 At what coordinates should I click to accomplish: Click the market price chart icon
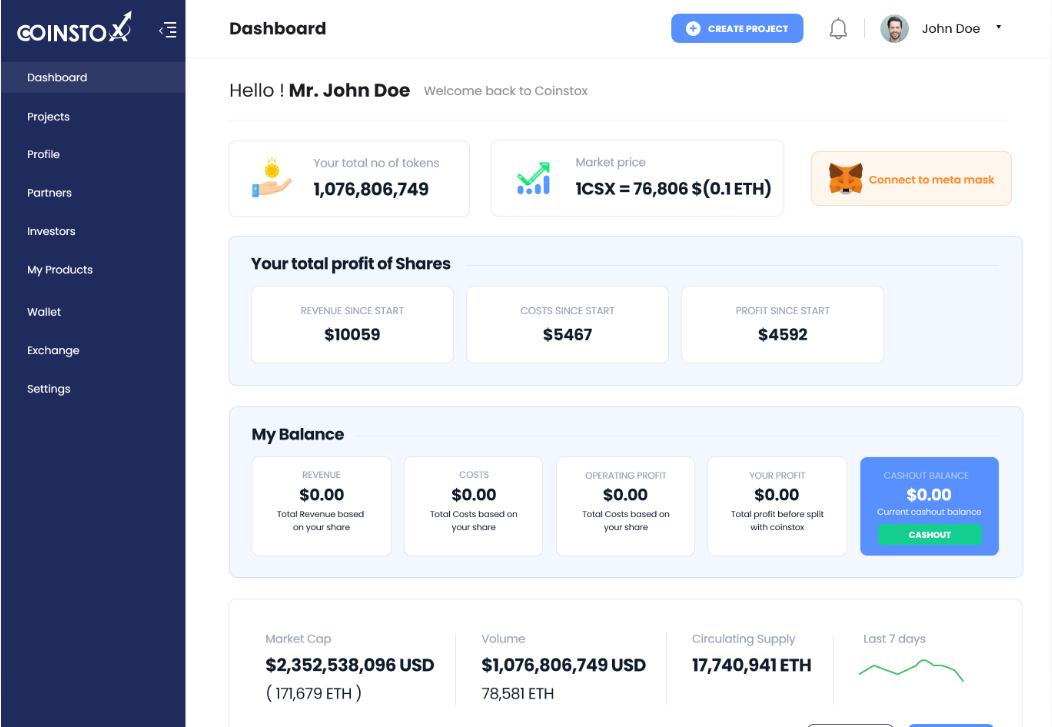coord(533,178)
